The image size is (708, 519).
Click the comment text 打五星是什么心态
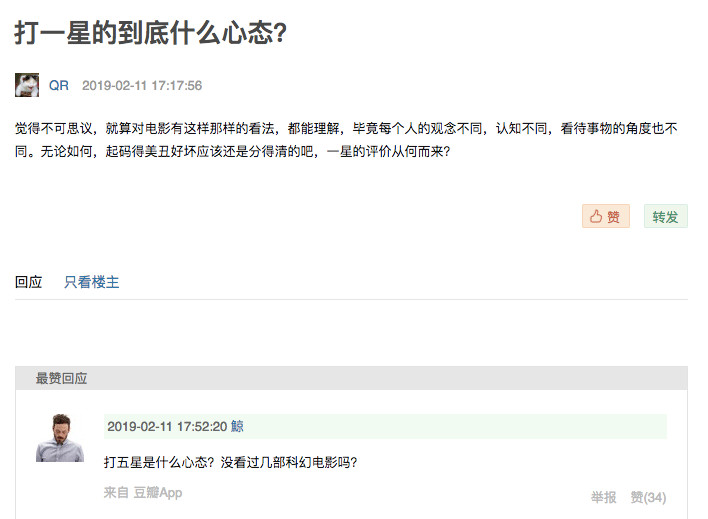coord(230,462)
